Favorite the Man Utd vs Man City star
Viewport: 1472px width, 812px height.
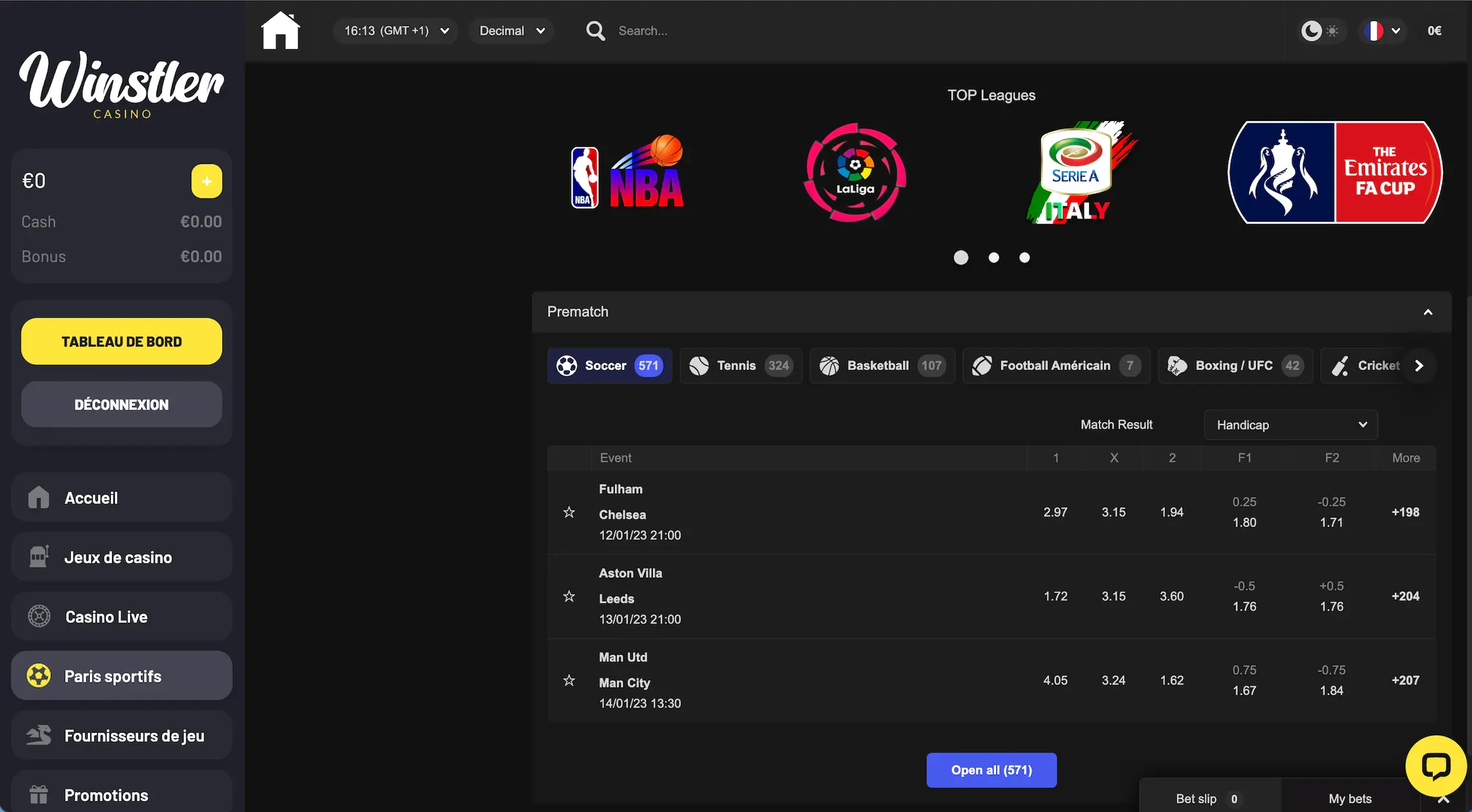(569, 681)
